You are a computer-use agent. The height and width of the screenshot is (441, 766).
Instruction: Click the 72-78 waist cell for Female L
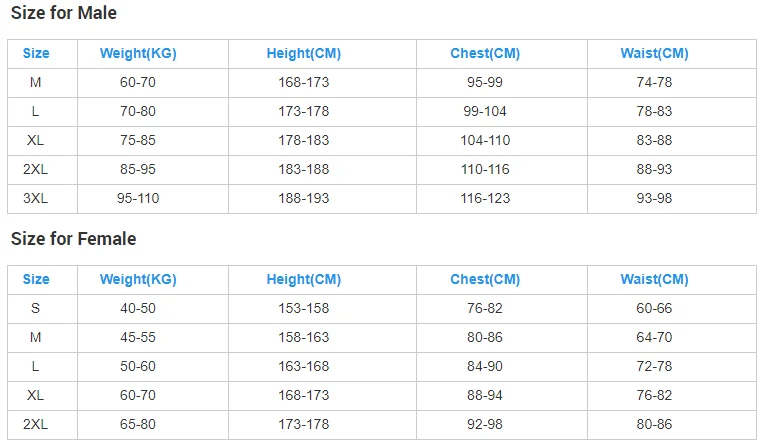pyautogui.click(x=654, y=367)
